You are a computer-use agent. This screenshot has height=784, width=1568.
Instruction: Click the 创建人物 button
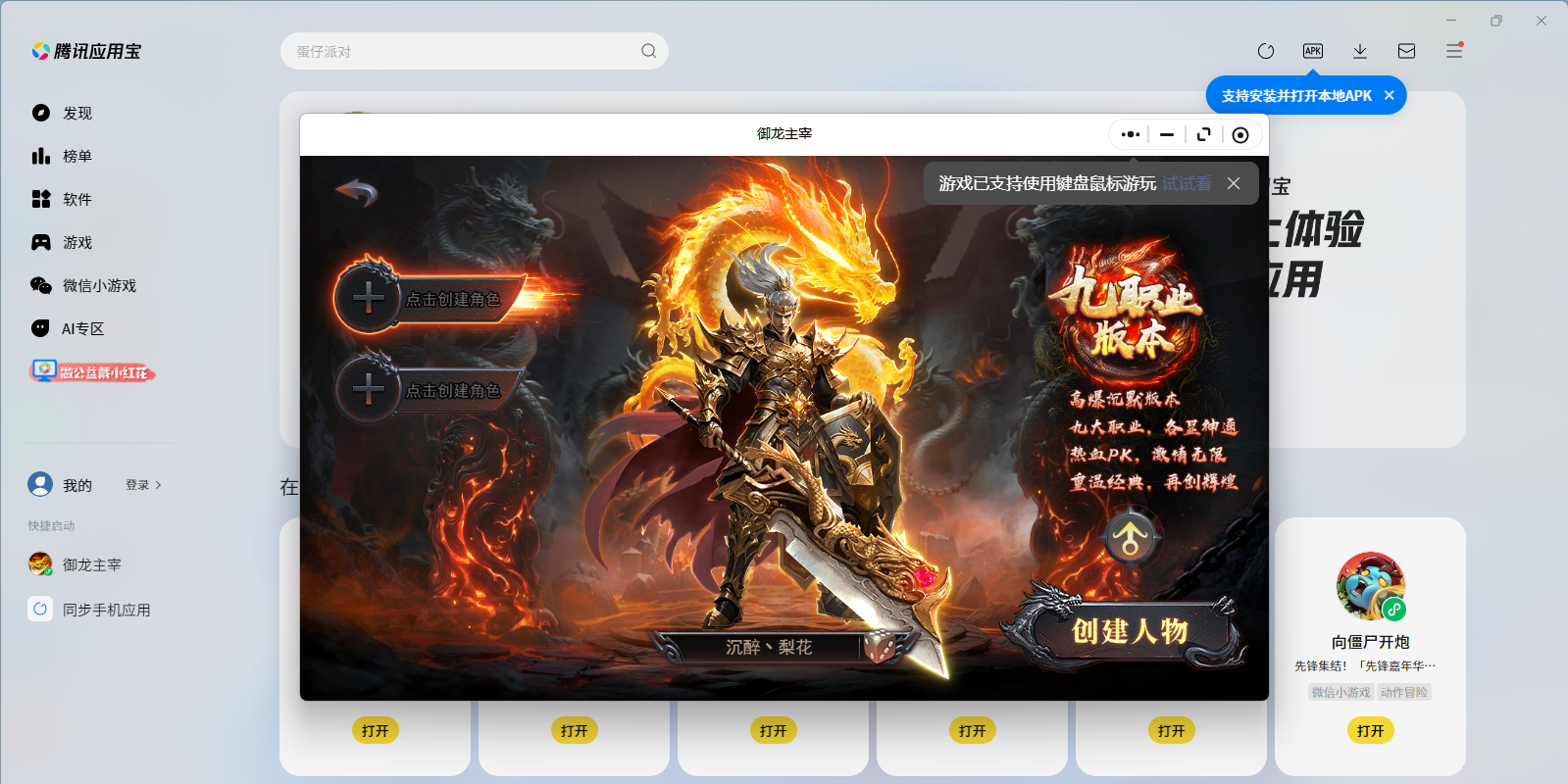click(1130, 630)
